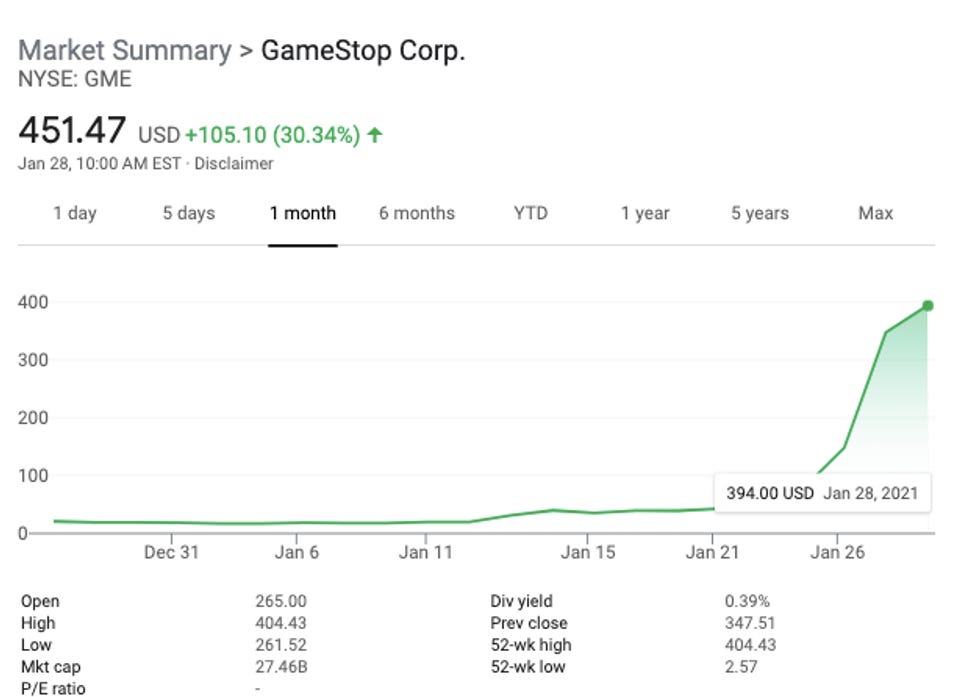Switch to the 5 years tab

tap(760, 213)
